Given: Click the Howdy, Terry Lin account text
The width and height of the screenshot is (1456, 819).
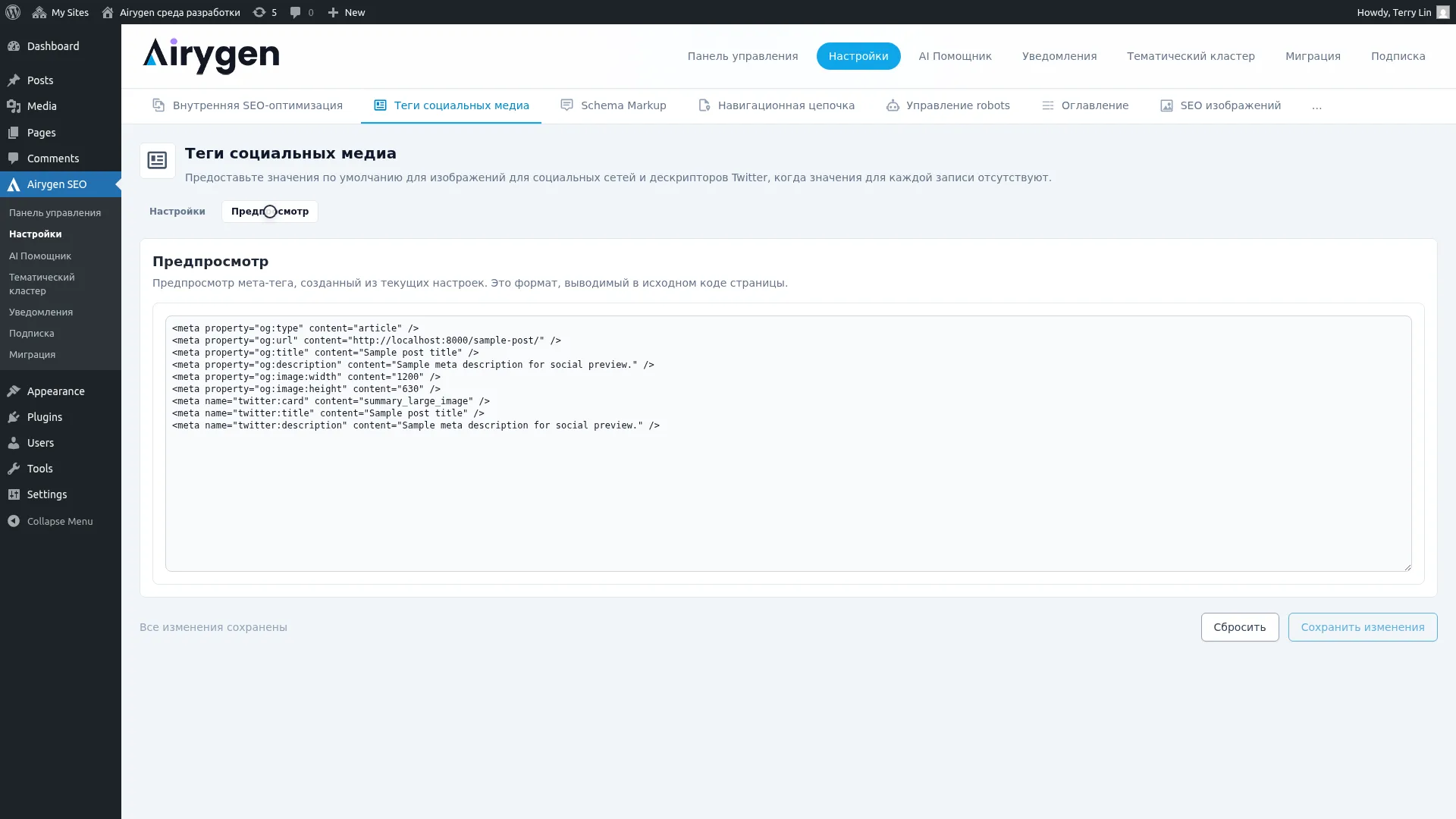Looking at the screenshot, I should click(x=1394, y=12).
